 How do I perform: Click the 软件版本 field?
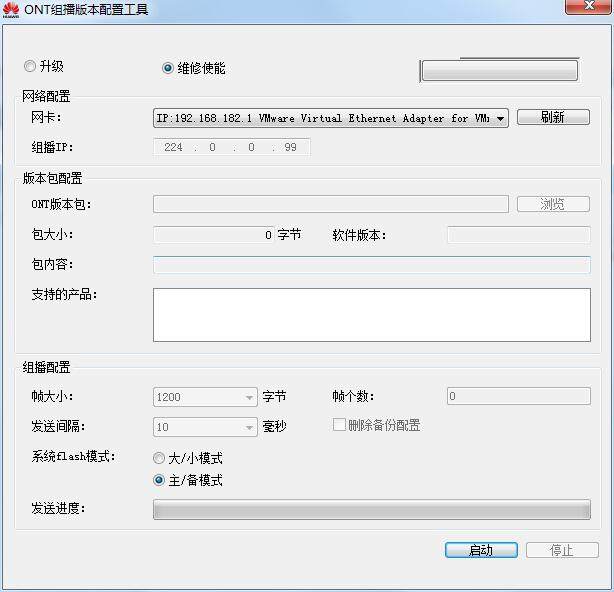pyautogui.click(x=519, y=235)
